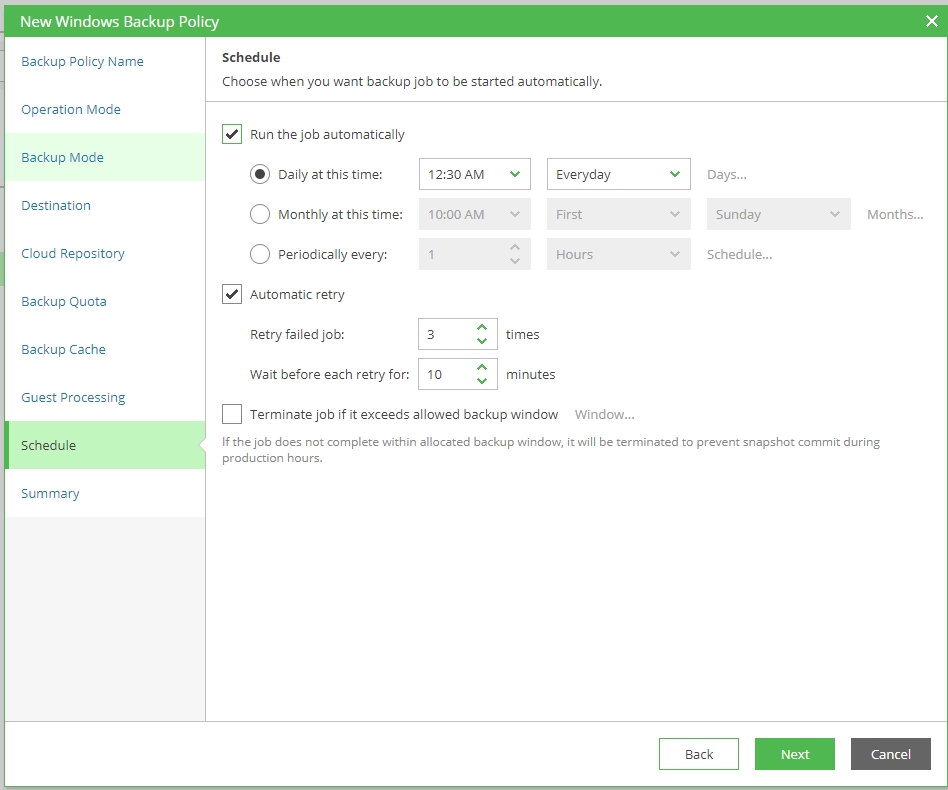Open the 12:30 AM daily time dropdown
The height and width of the screenshot is (790, 948).
click(474, 174)
